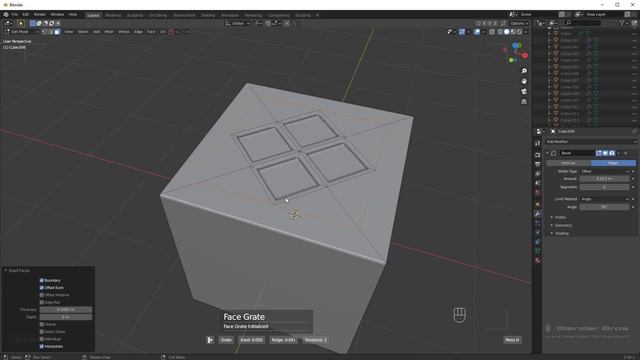Screen dimensions: 640x360
Task: Adjust the Bevel Segments field
Action: coord(604,187)
